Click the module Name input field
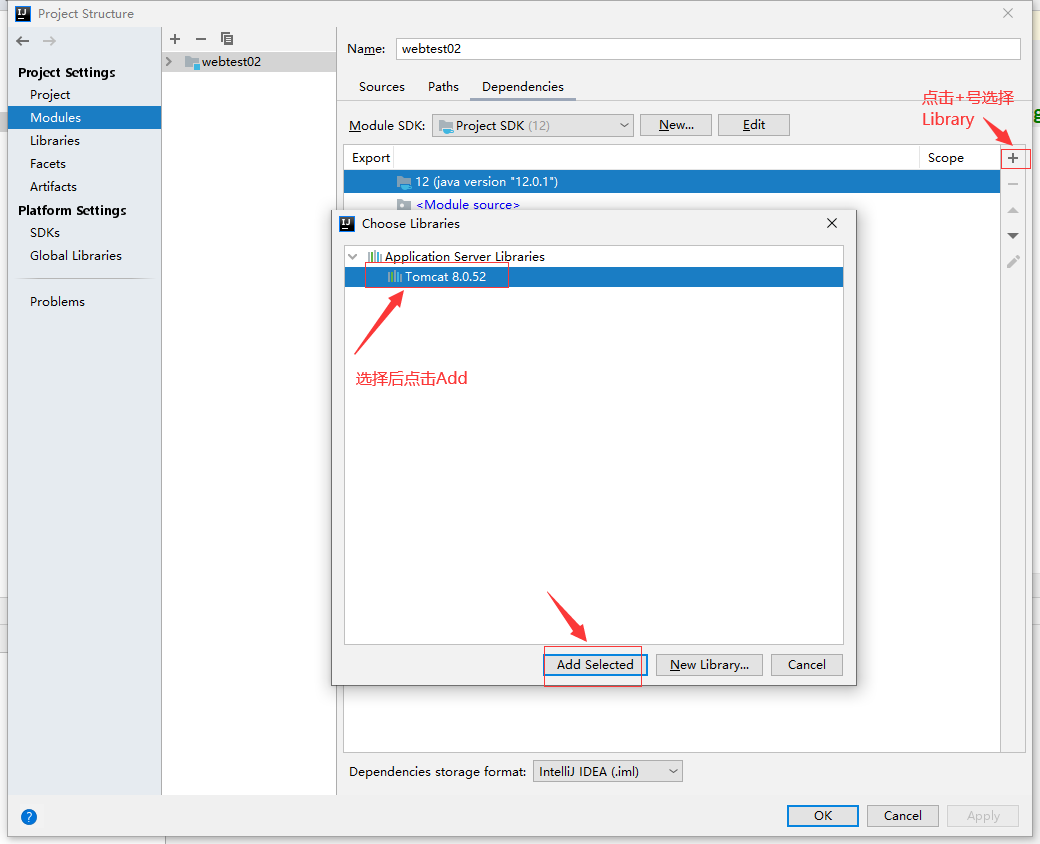This screenshot has height=844, width=1040. [x=708, y=49]
